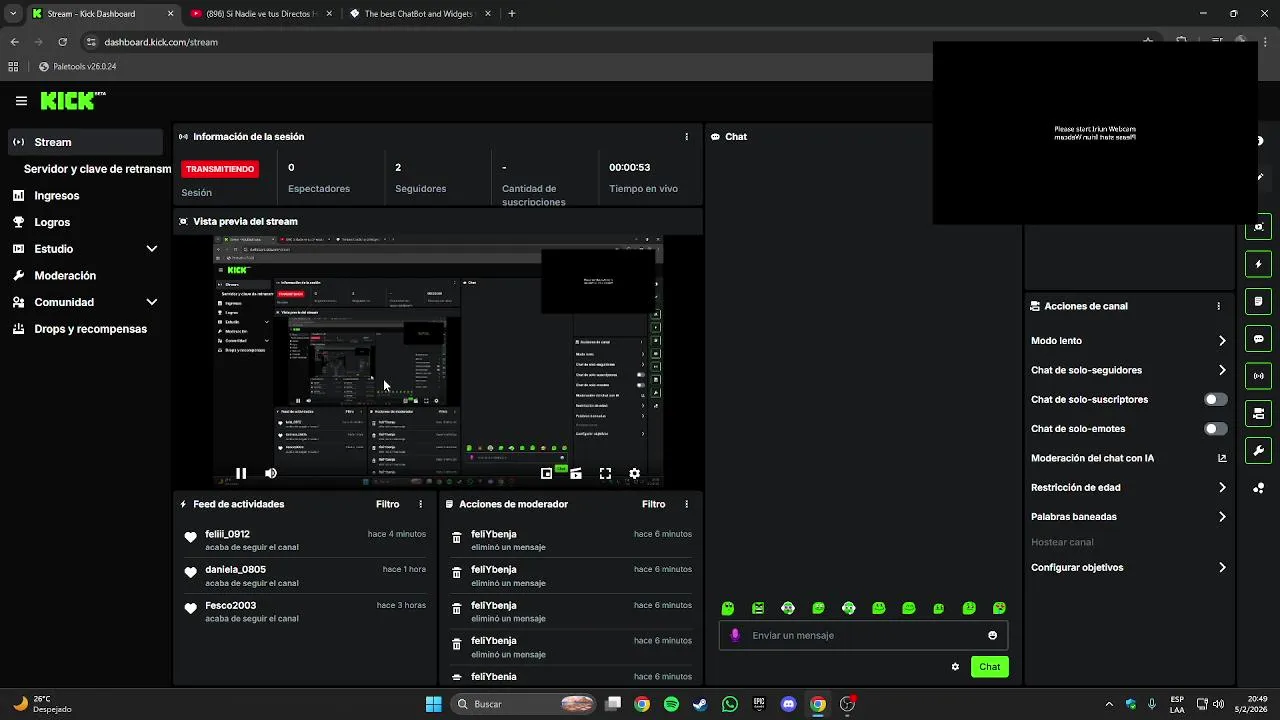Screen dimensions: 1280x720
Task: Open options menu of Acciones de canal
Action: [1218, 306]
